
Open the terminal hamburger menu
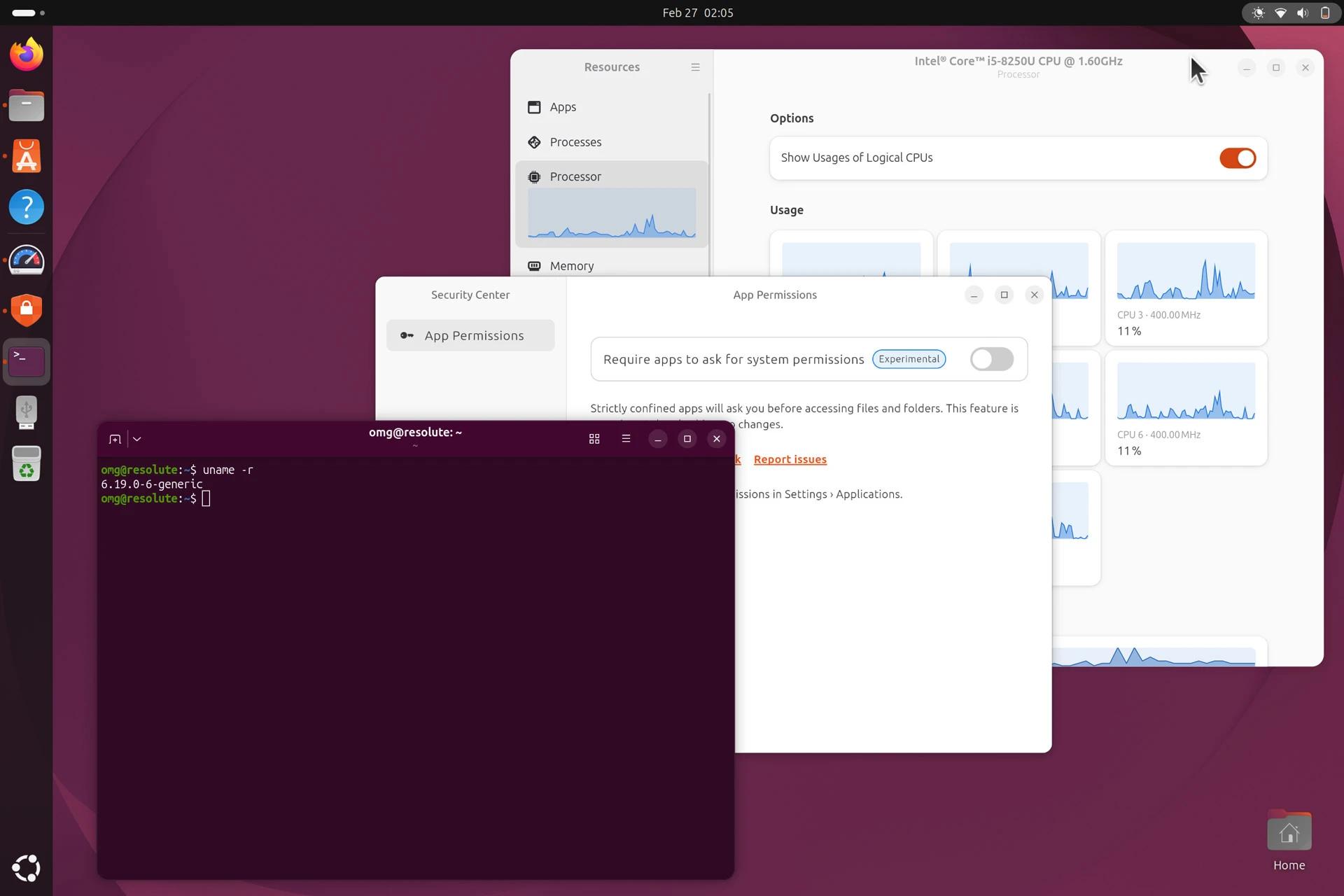626,439
